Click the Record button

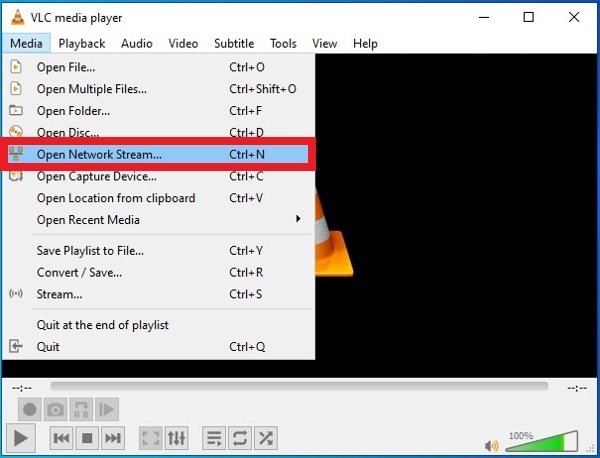(x=30, y=409)
